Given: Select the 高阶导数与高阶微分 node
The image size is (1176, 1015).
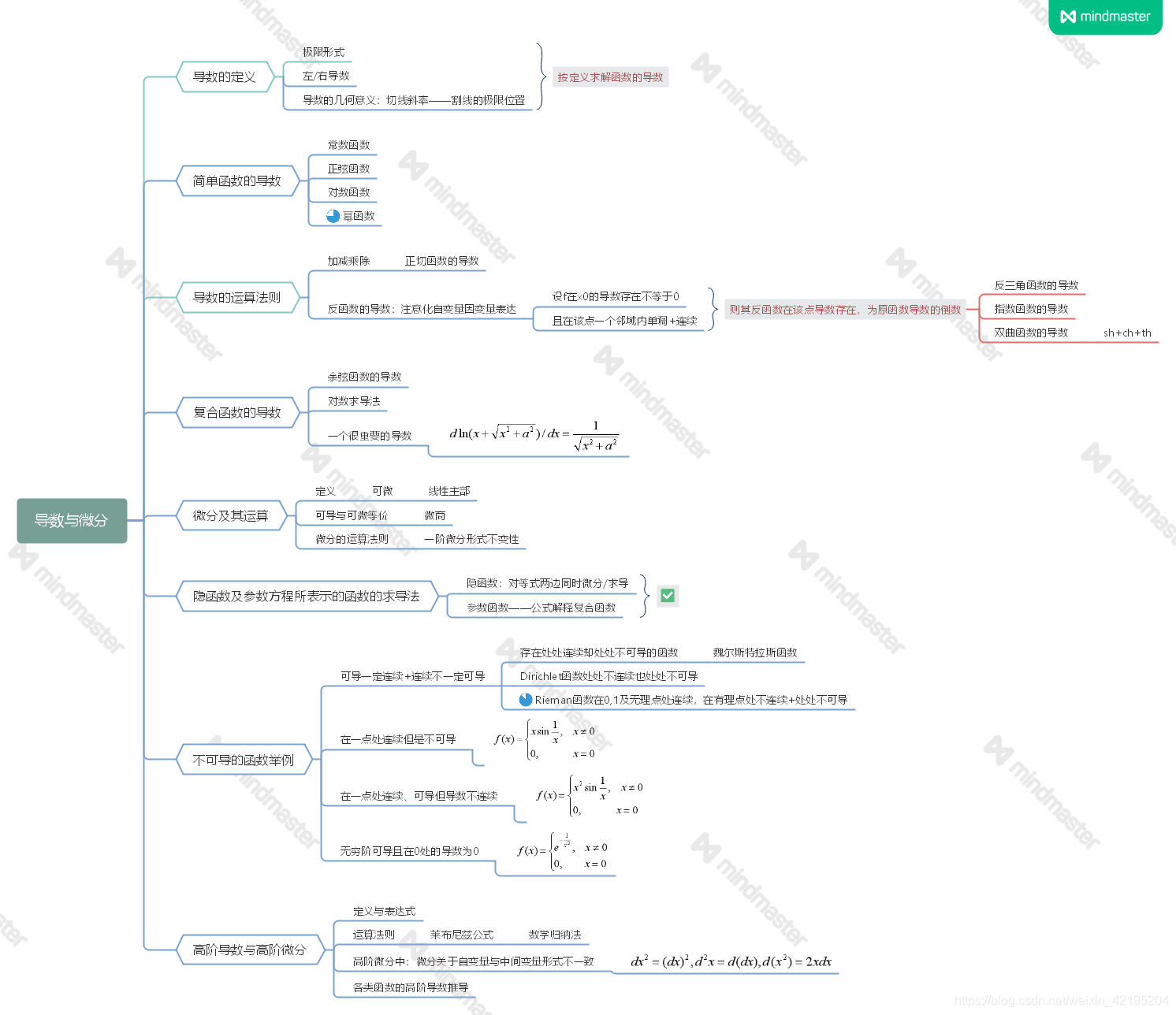Looking at the screenshot, I should (250, 950).
